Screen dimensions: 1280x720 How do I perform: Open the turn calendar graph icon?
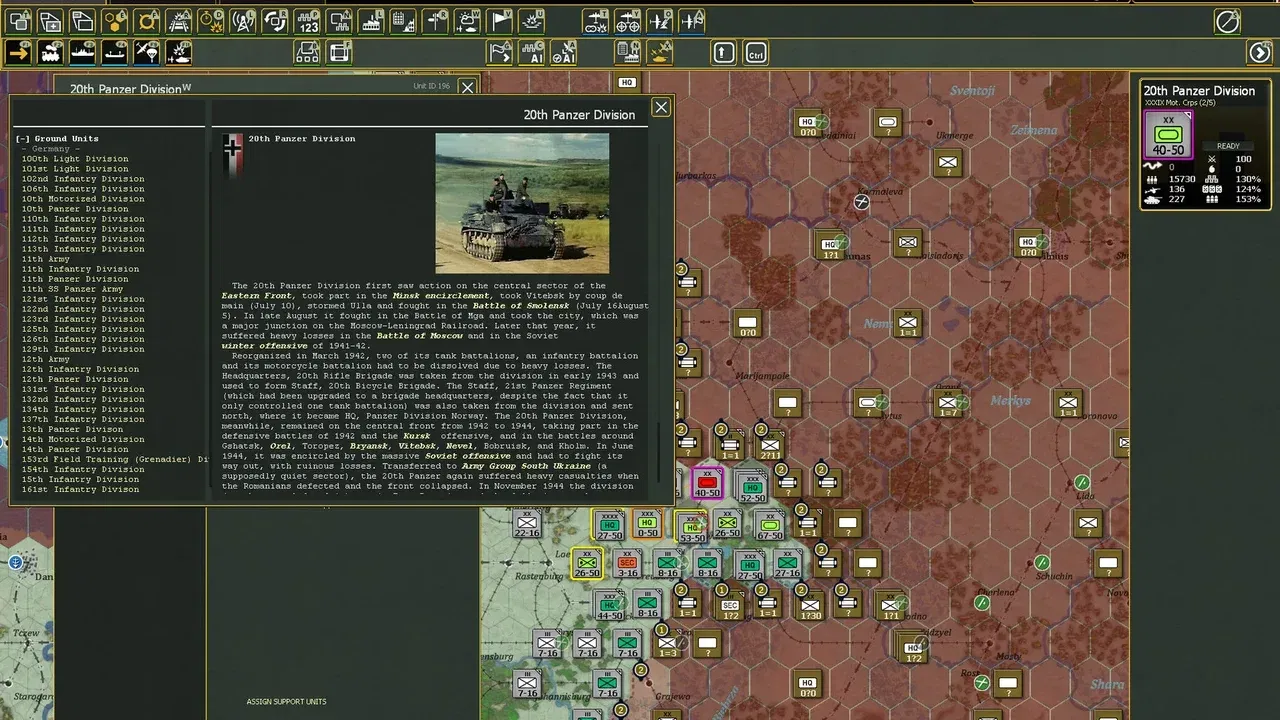pos(401,20)
